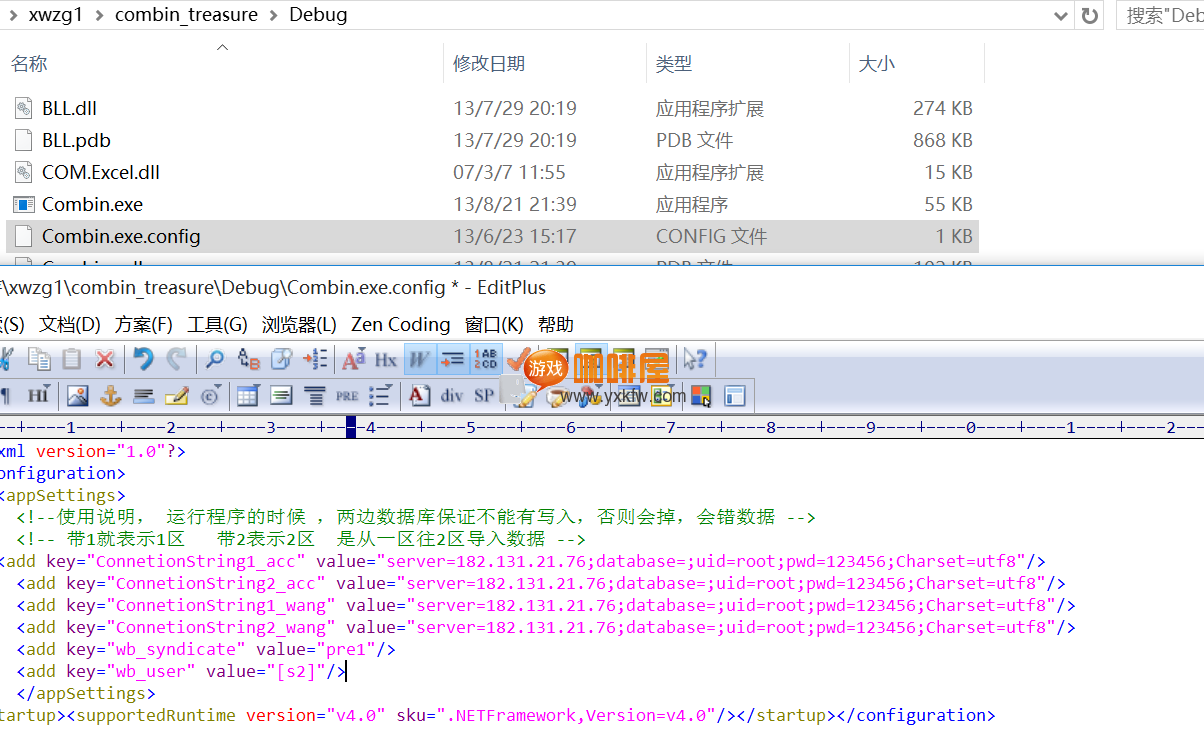Click the red Delete X icon
The image size is (1204, 752).
pos(104,359)
